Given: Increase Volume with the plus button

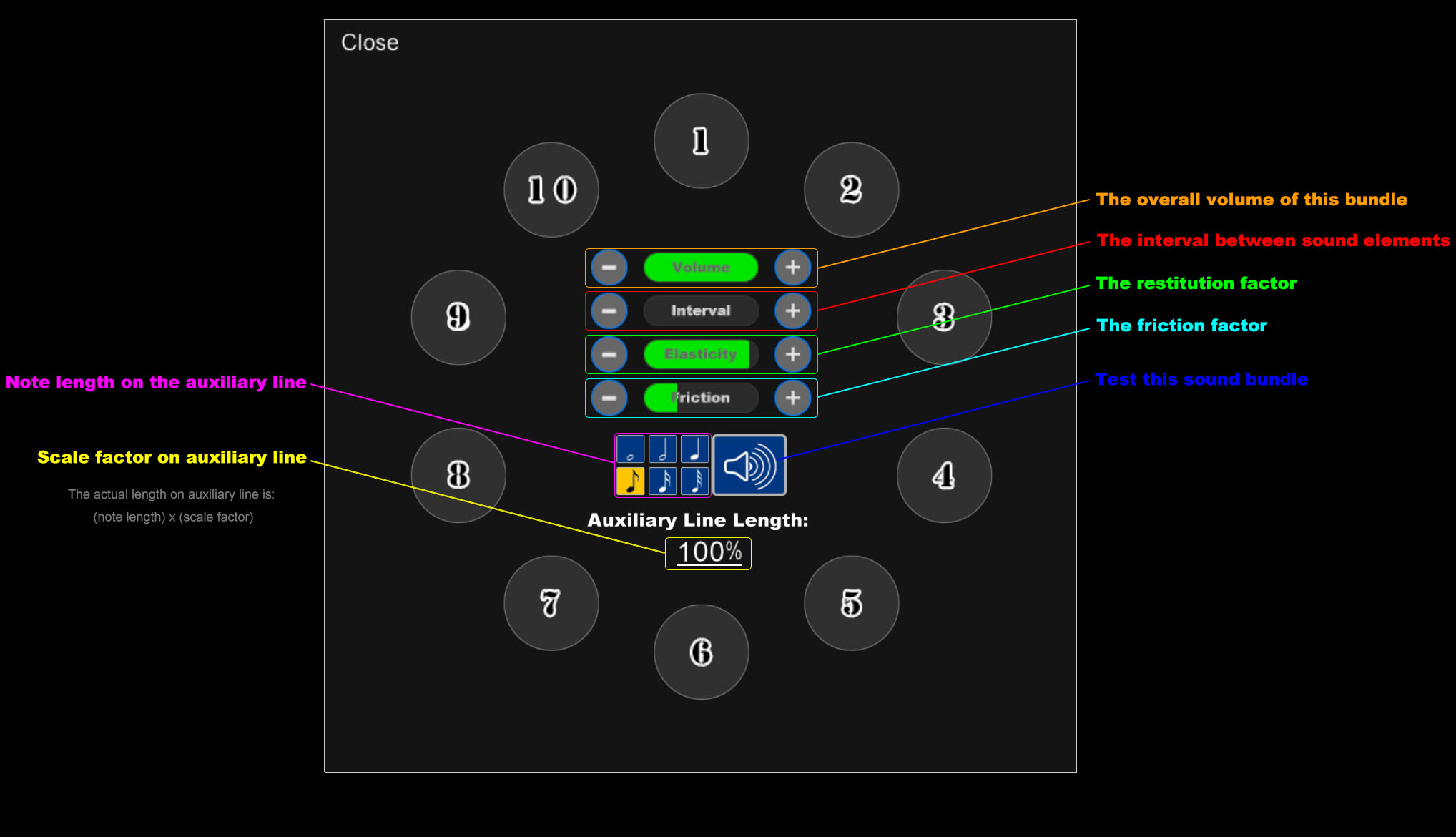Looking at the screenshot, I should [x=792, y=268].
